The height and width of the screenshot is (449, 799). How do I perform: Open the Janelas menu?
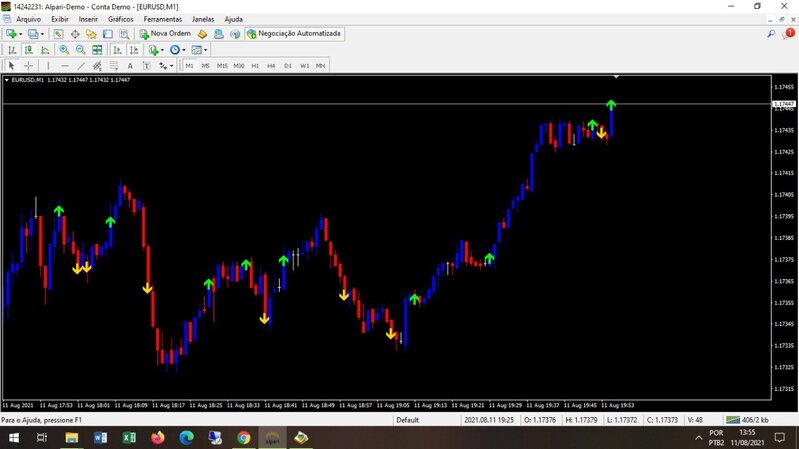203,19
